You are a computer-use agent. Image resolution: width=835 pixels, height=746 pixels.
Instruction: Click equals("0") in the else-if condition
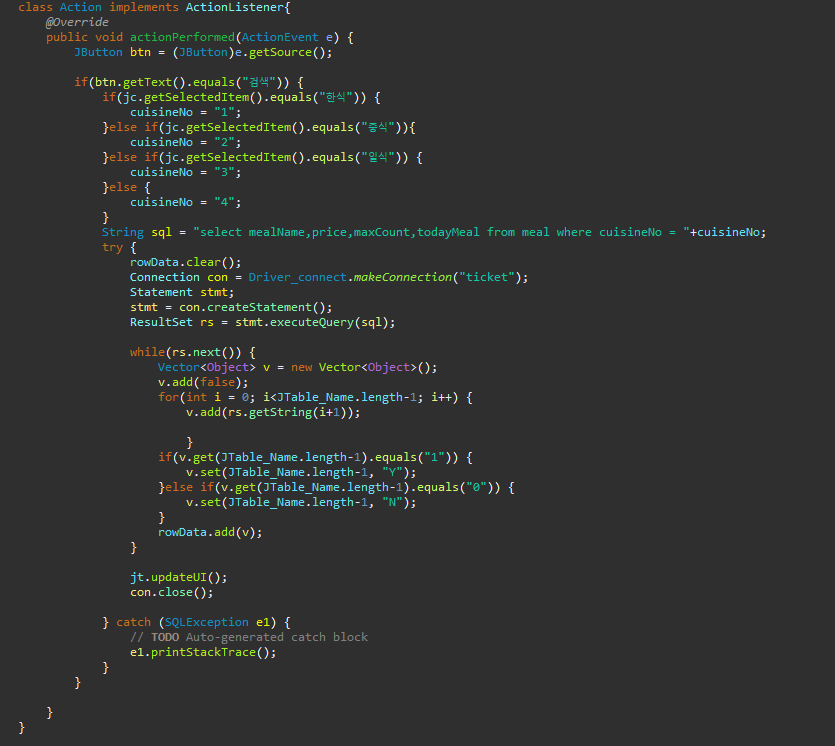[x=459, y=487]
